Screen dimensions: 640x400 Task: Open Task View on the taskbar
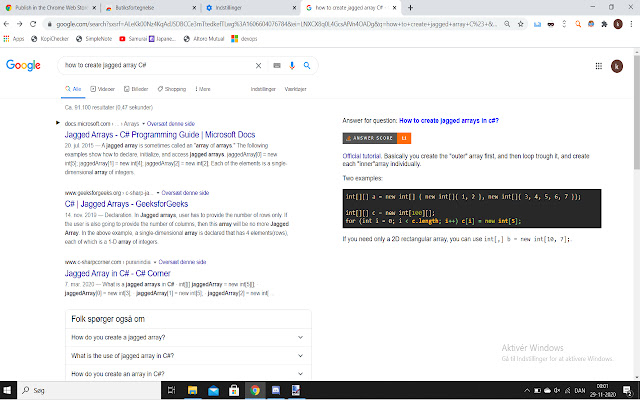[x=171, y=390]
